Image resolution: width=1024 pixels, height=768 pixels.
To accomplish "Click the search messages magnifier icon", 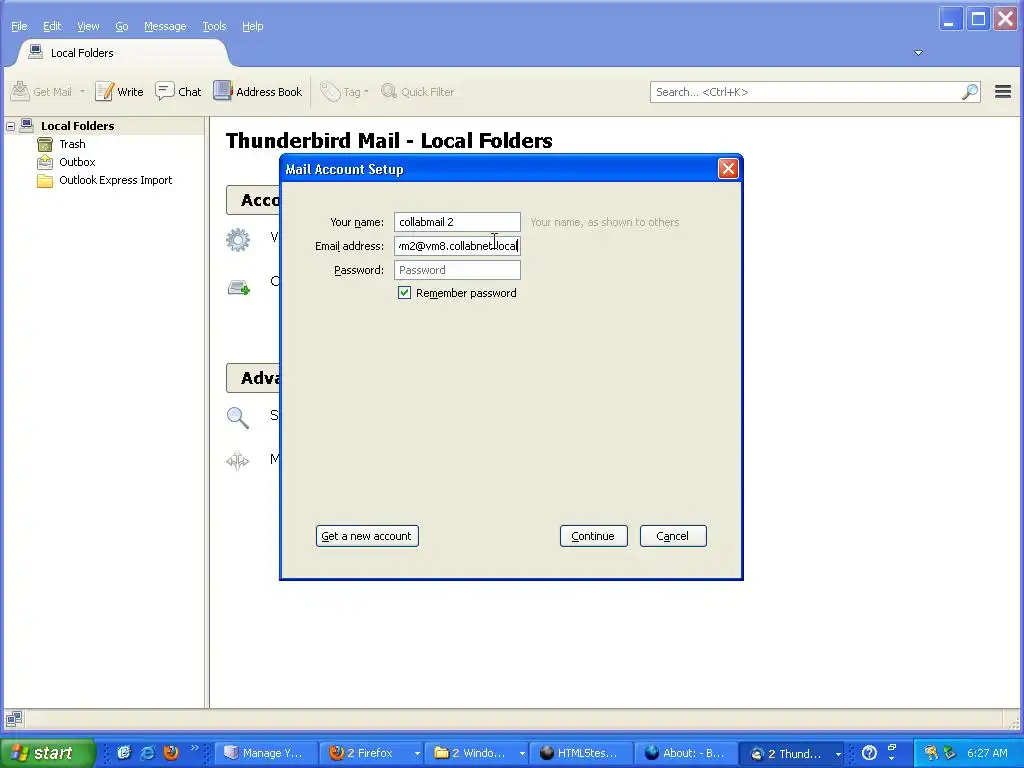I will (x=238, y=417).
